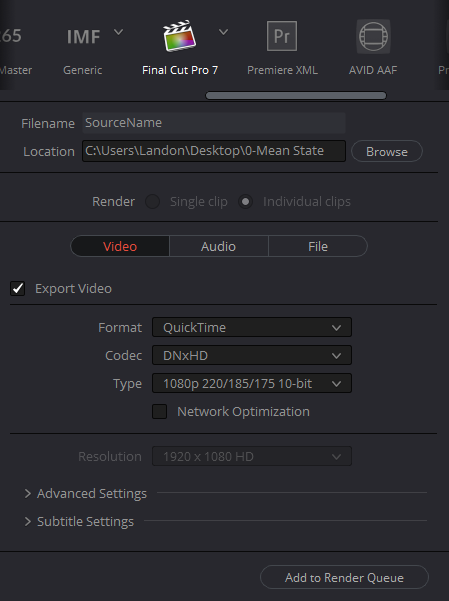Click the AVID AAF label

pos(373,70)
